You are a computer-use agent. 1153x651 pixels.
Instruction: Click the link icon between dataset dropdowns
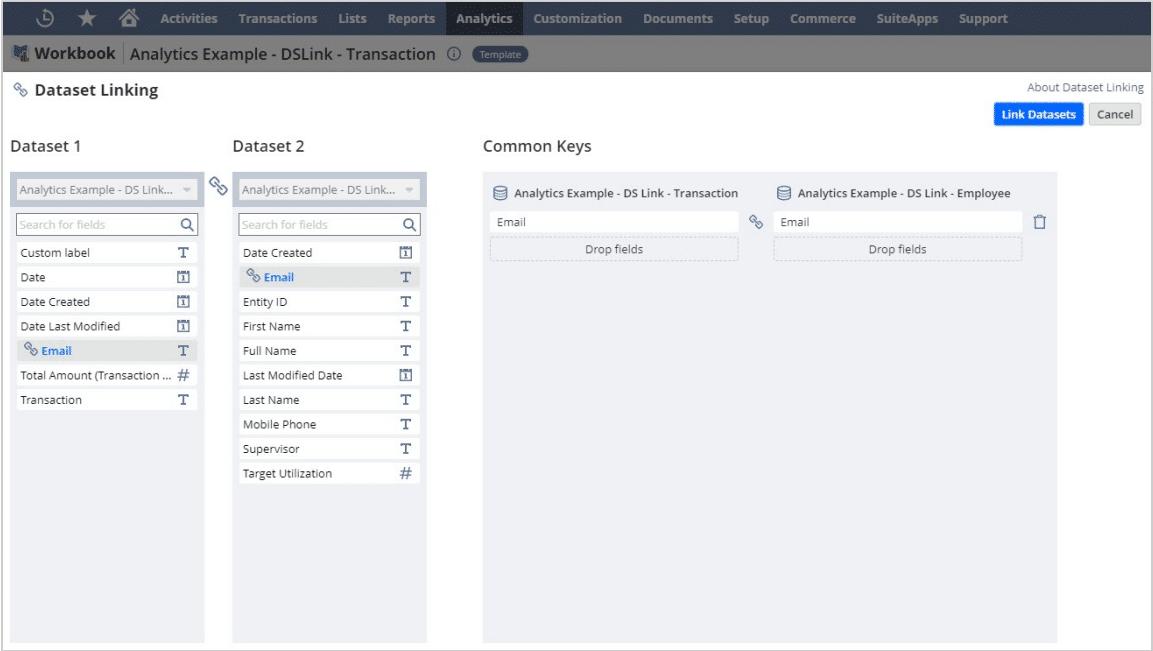[x=218, y=186]
